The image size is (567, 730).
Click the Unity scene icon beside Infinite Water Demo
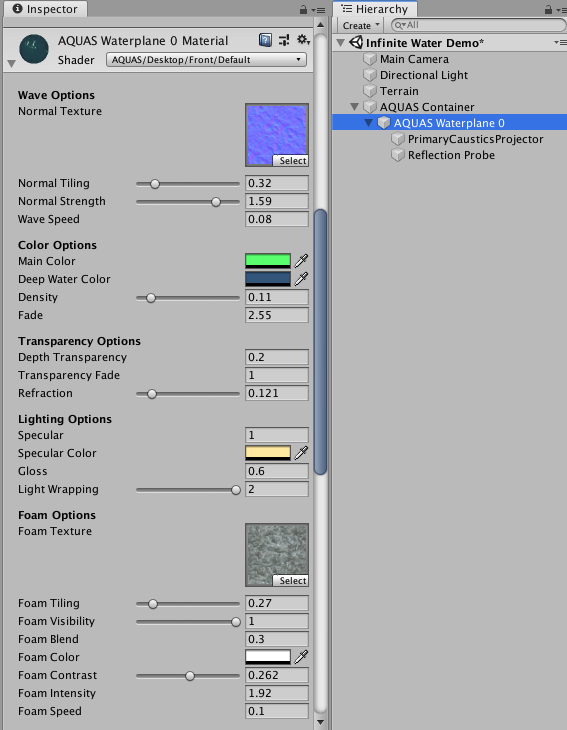pyautogui.click(x=356, y=43)
